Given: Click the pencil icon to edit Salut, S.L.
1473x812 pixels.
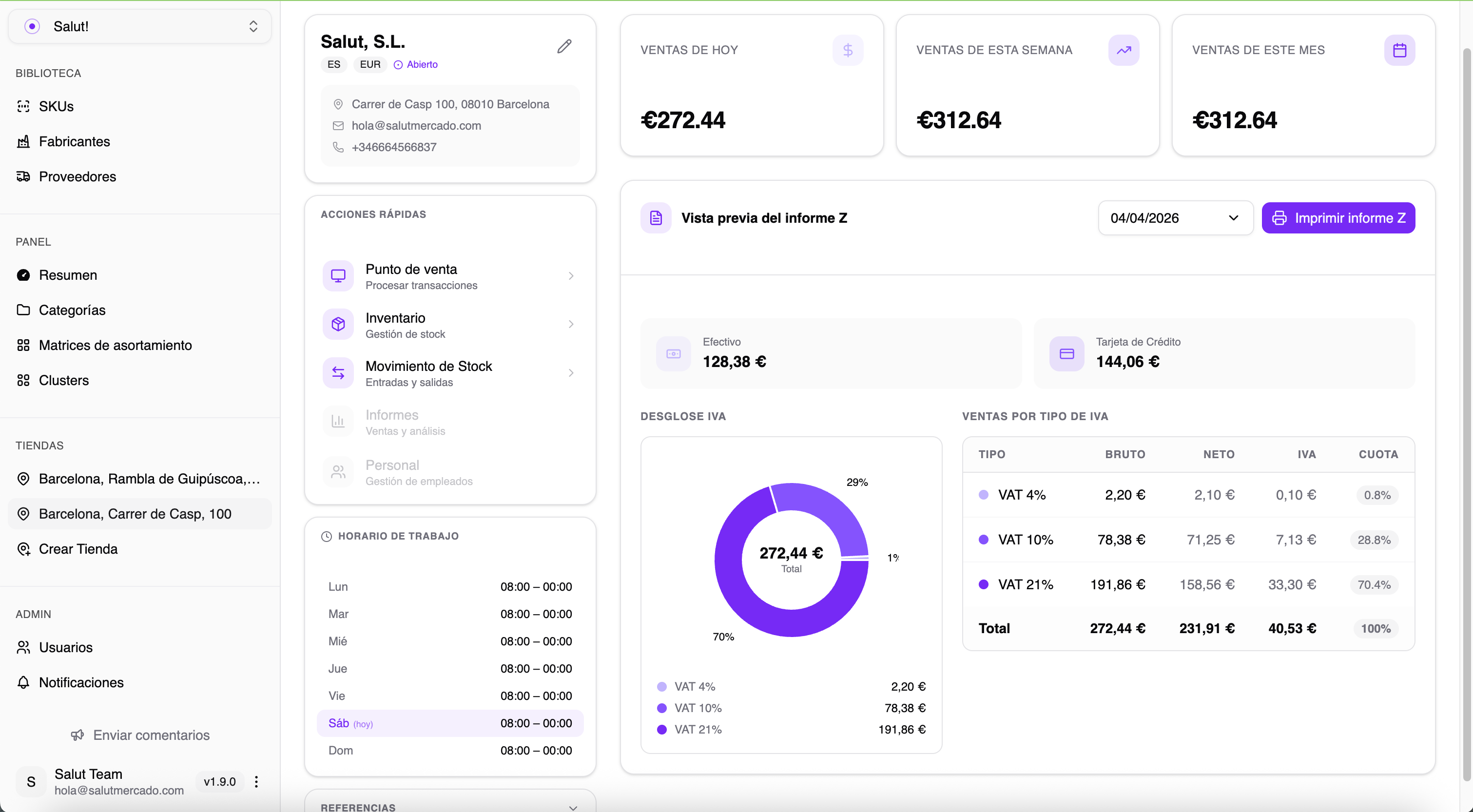Looking at the screenshot, I should tap(564, 46).
